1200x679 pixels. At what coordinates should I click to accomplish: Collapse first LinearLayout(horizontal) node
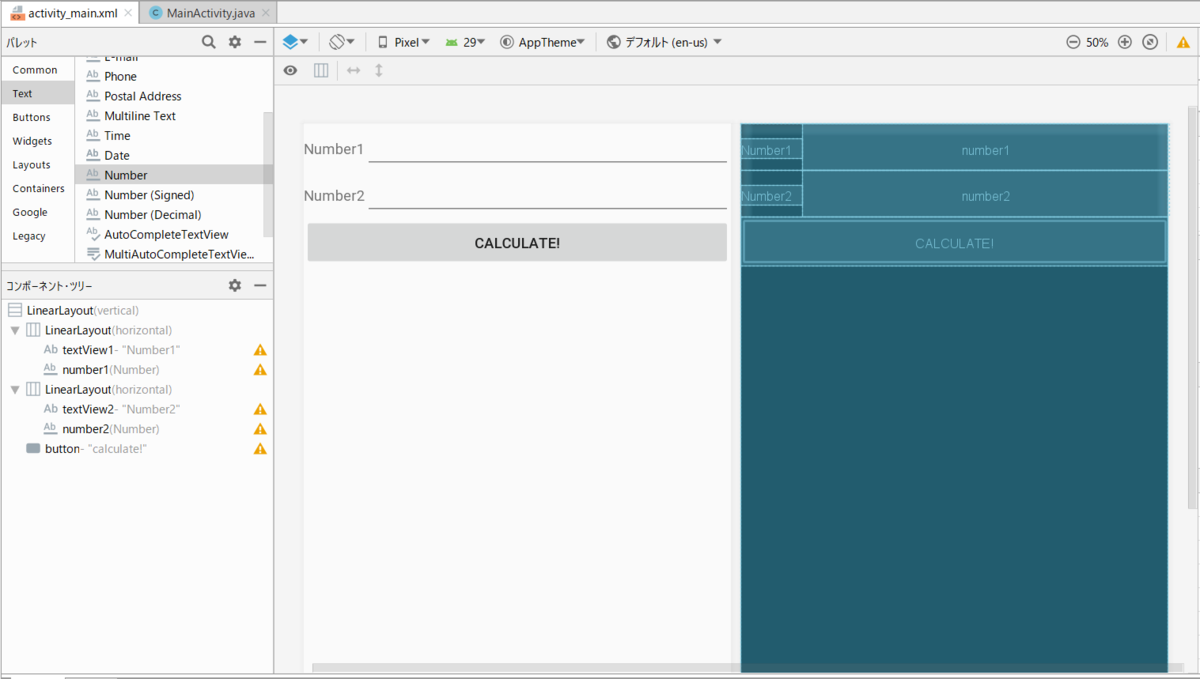point(15,330)
